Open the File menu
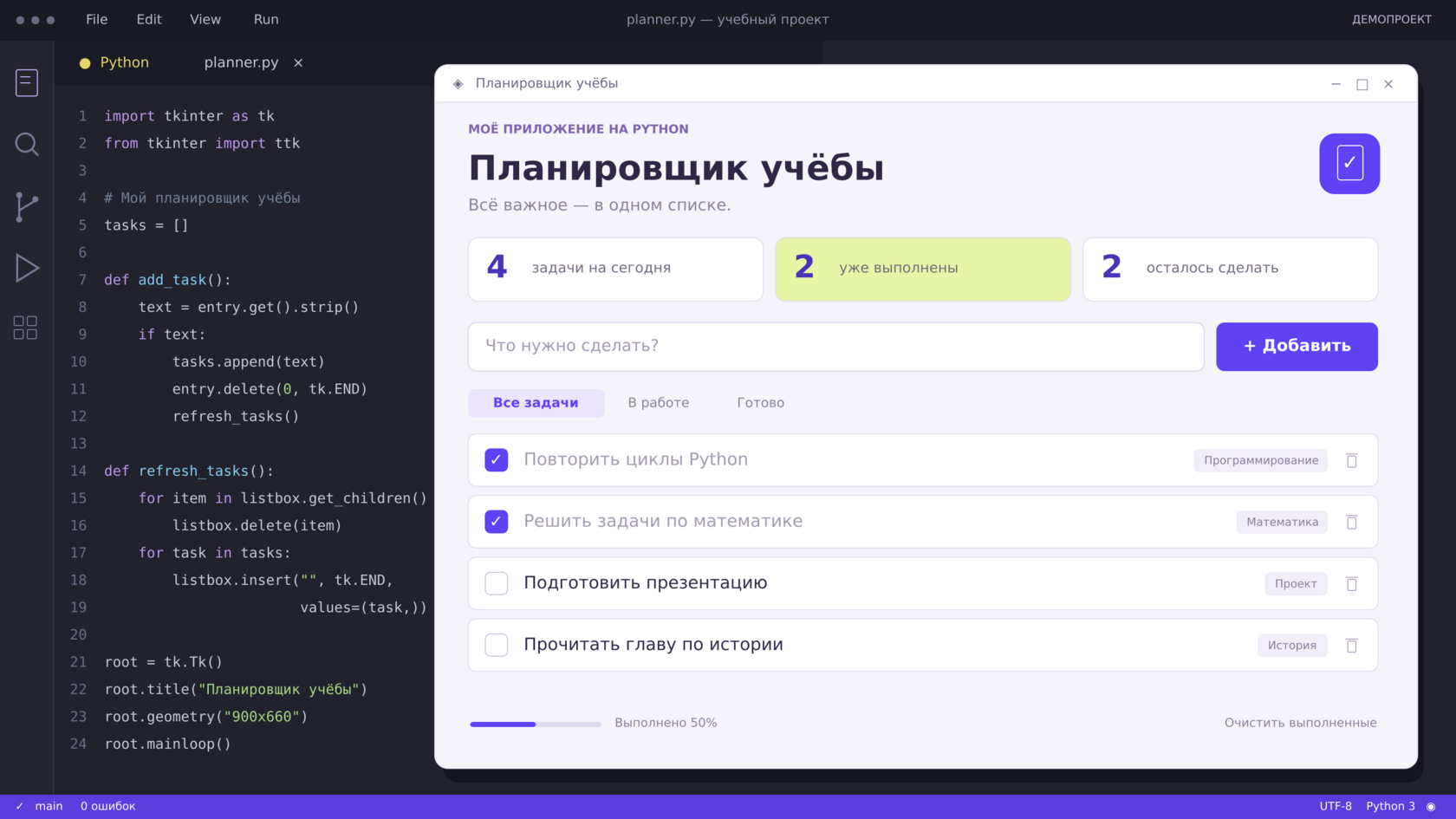This screenshot has height=819, width=1456. (x=97, y=19)
